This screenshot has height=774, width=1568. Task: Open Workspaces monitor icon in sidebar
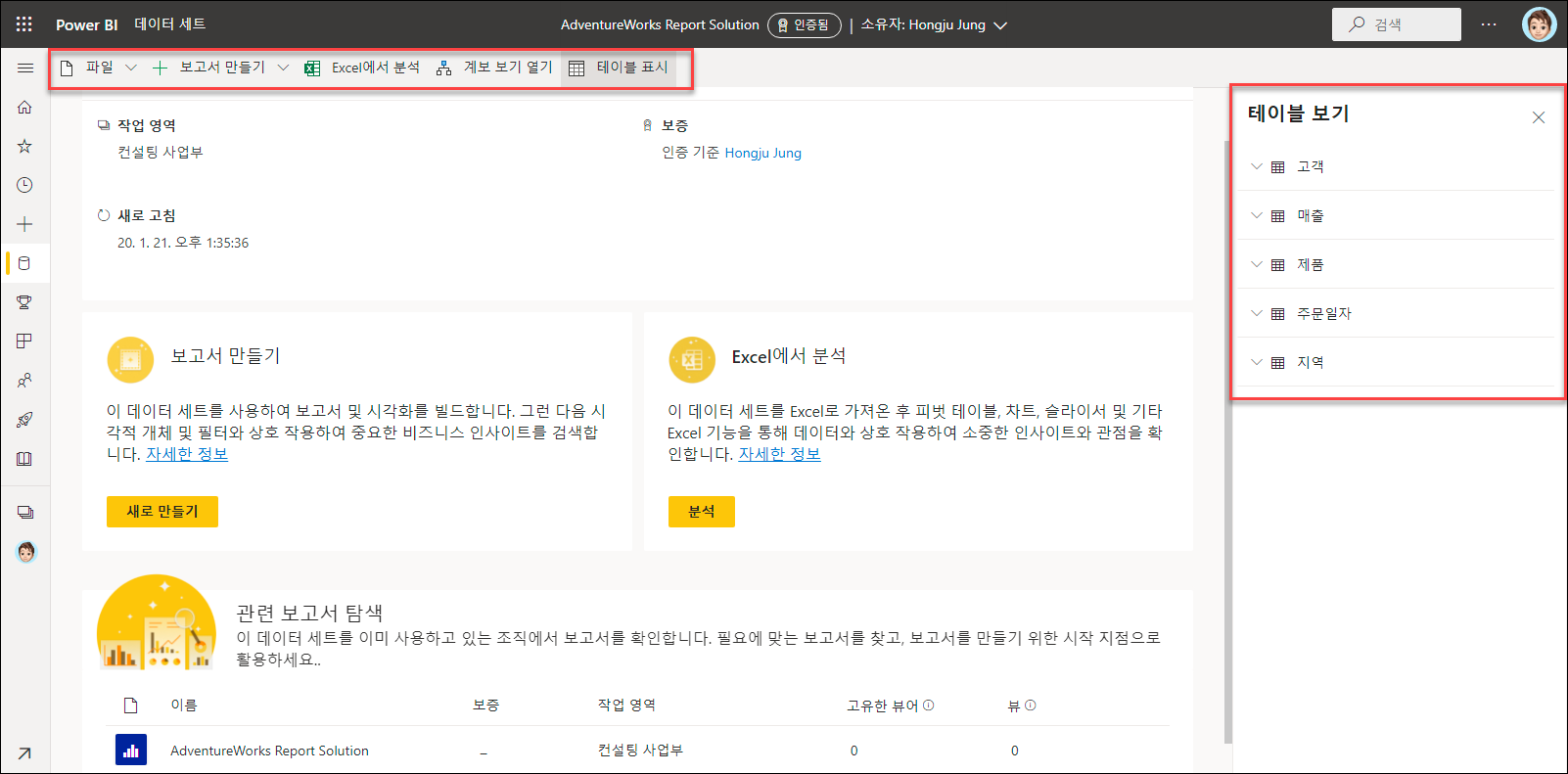(25, 513)
